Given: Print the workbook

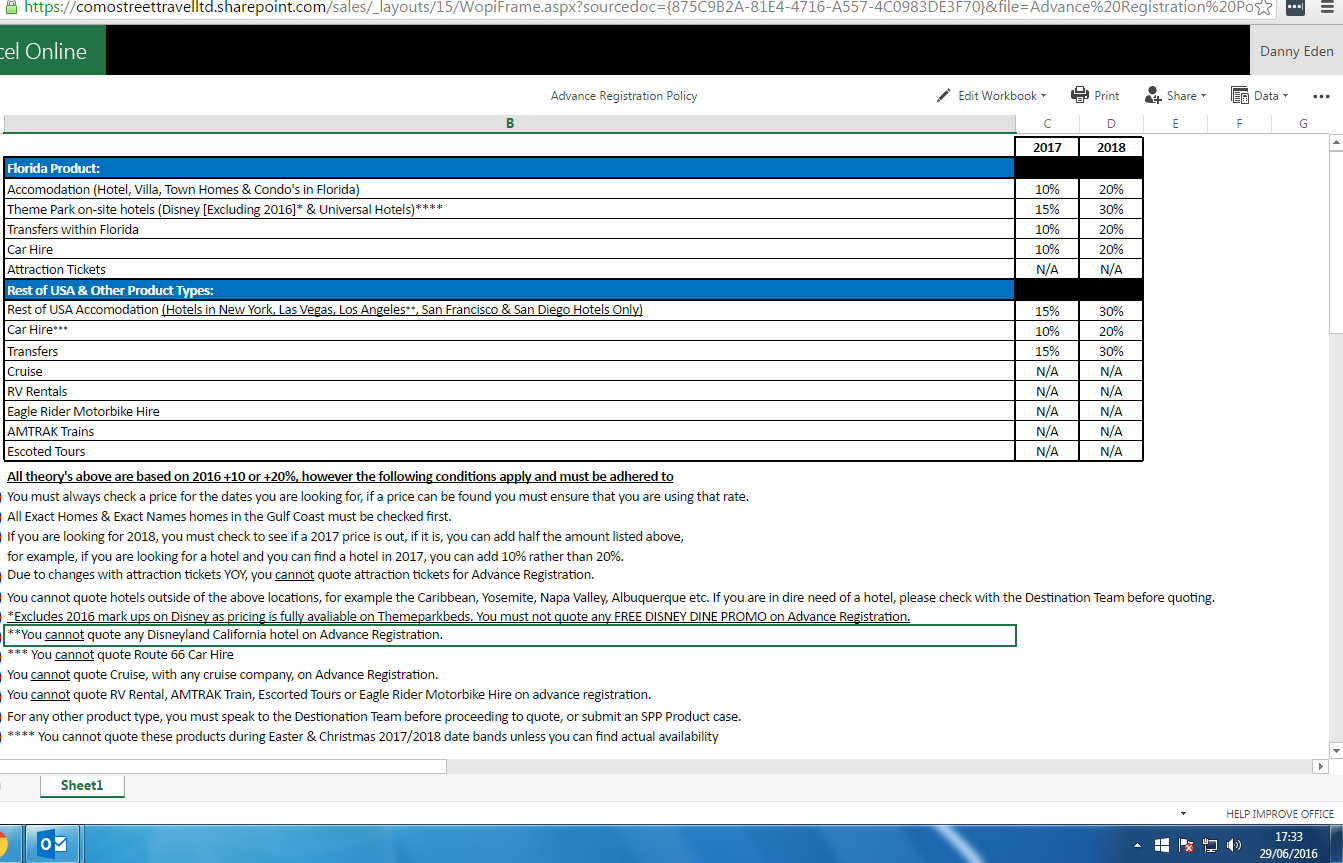Looking at the screenshot, I should [1095, 96].
